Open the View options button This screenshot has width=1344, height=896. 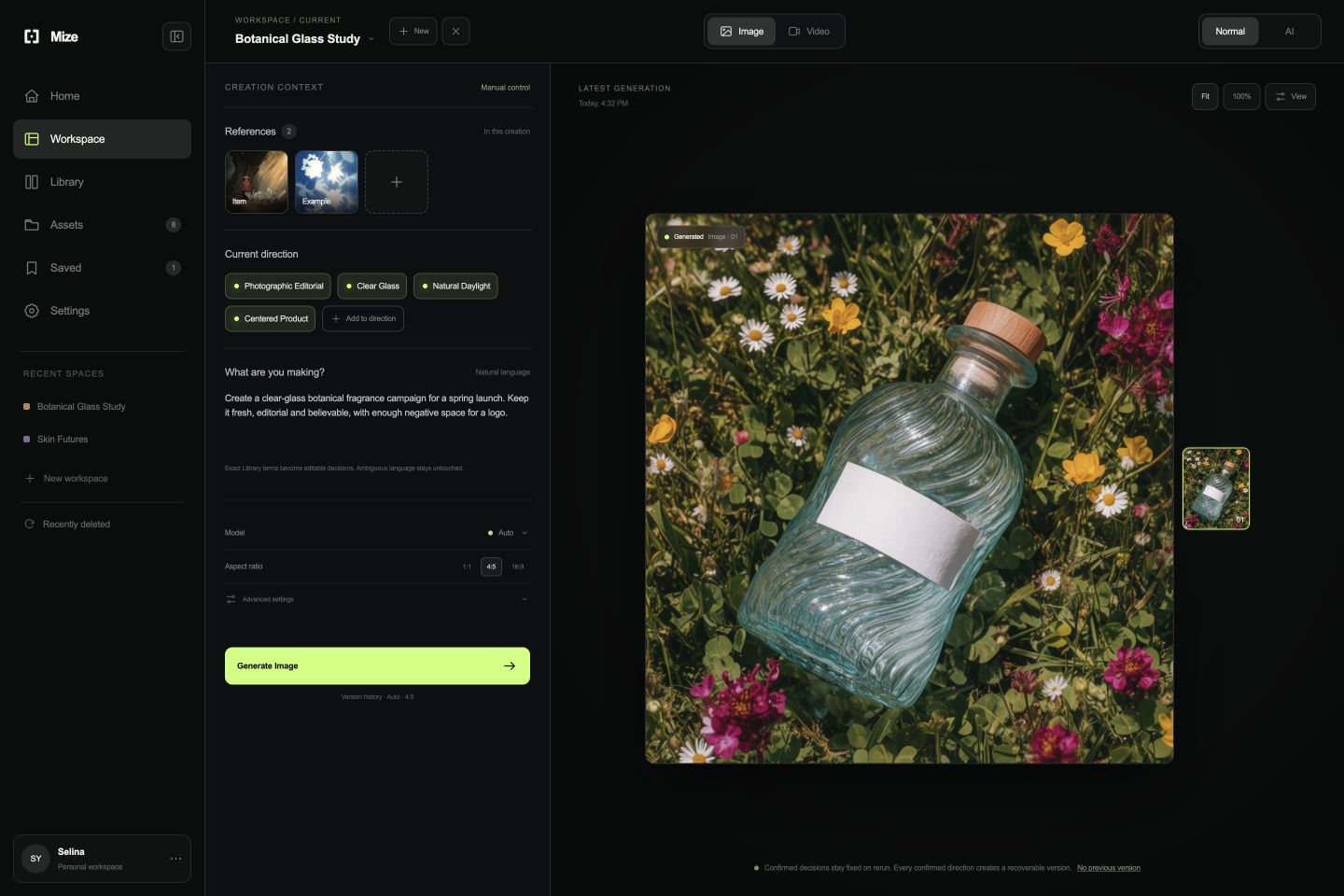[x=1290, y=96]
